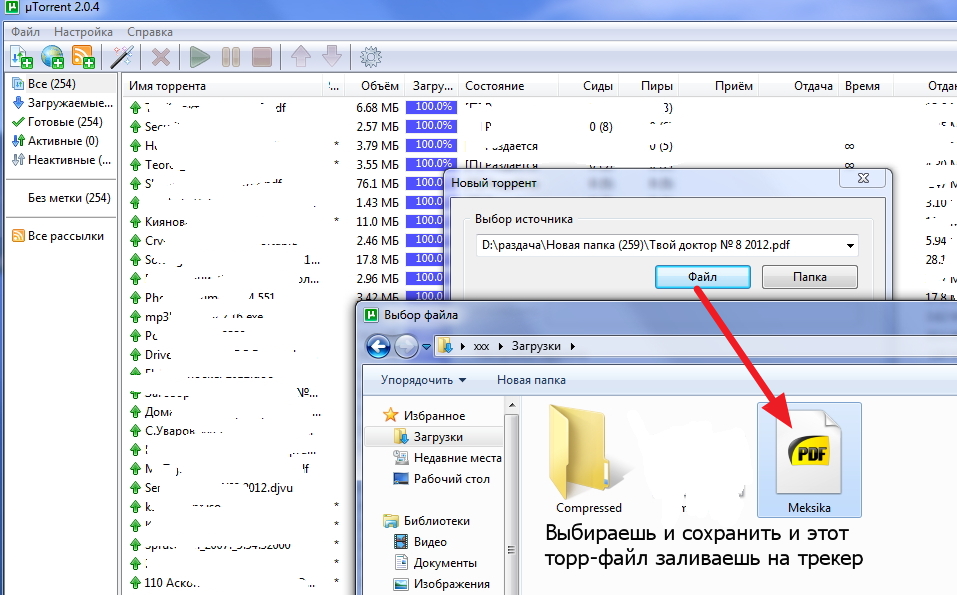Click the 100.0% progress bar of 2.57 МБ torrent
This screenshot has height=595, width=957.
pyautogui.click(x=433, y=126)
